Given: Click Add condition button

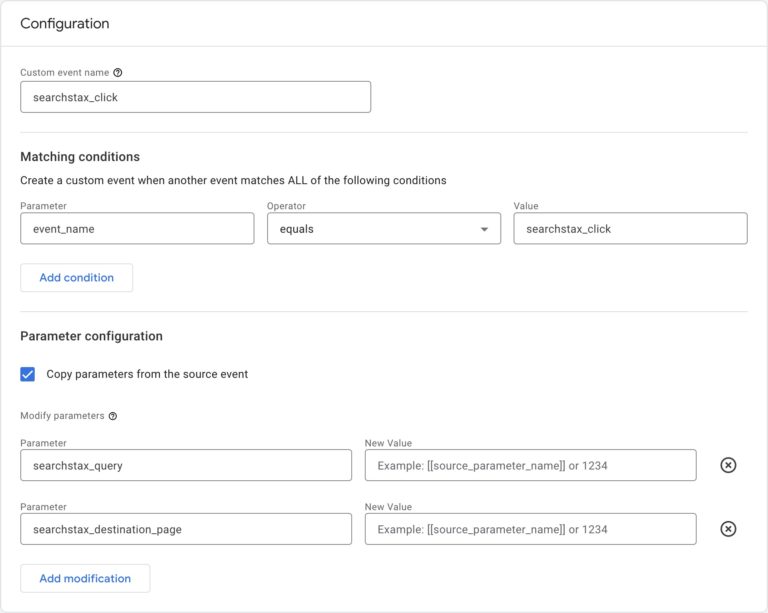Looking at the screenshot, I should pyautogui.click(x=76, y=278).
